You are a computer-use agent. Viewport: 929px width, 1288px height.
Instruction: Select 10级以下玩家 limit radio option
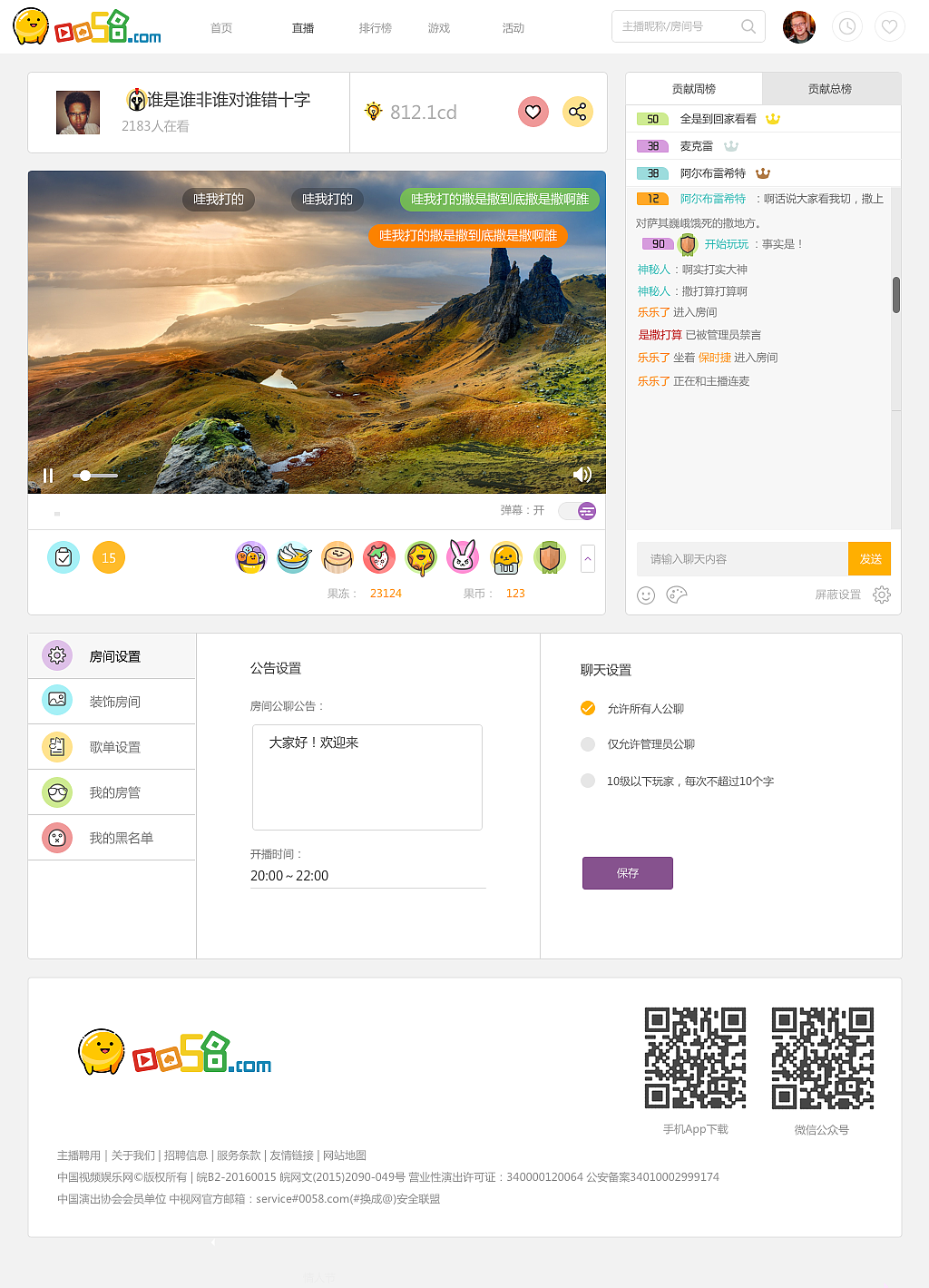(x=588, y=781)
